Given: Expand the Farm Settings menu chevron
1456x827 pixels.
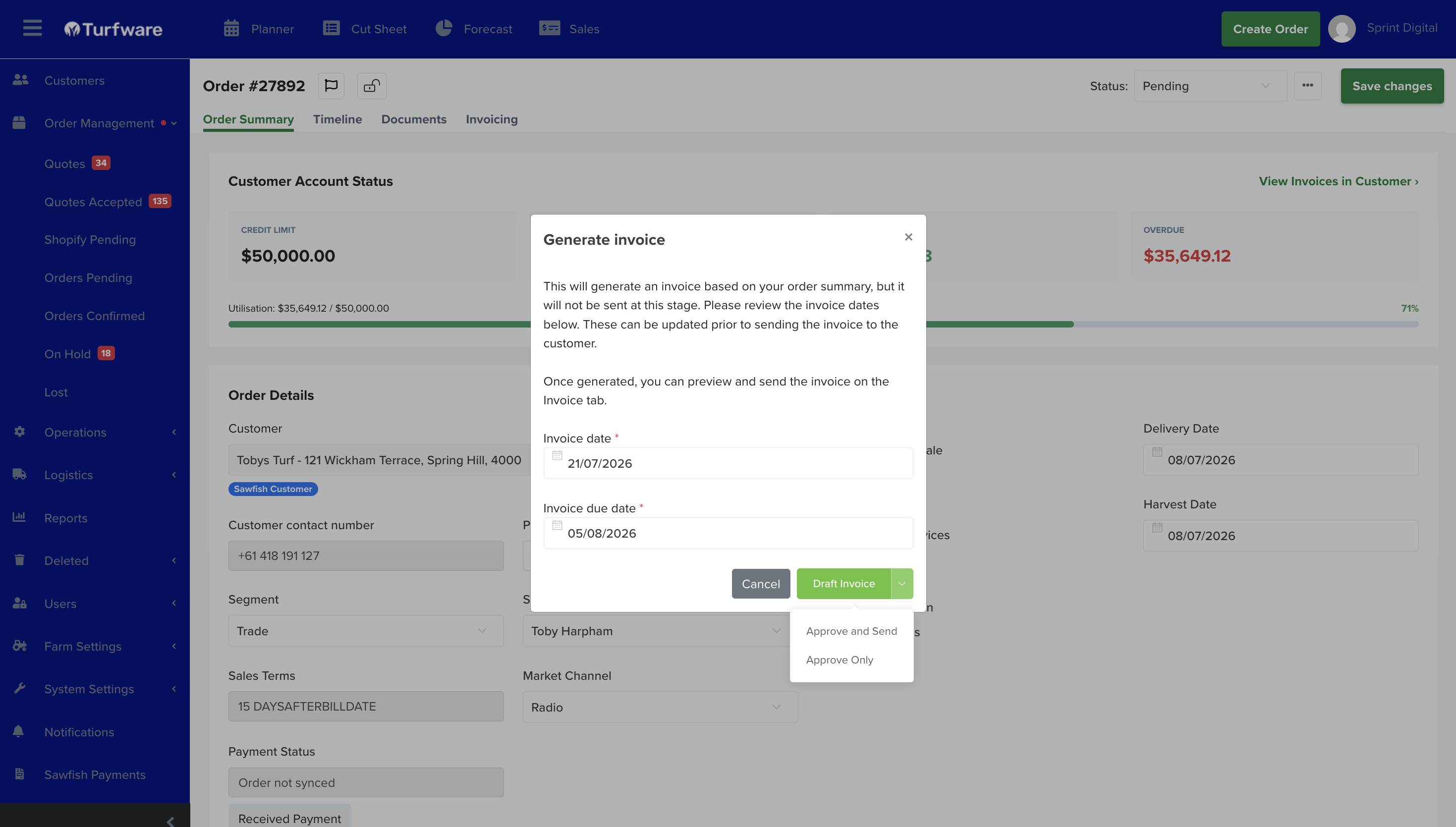Looking at the screenshot, I should point(174,646).
